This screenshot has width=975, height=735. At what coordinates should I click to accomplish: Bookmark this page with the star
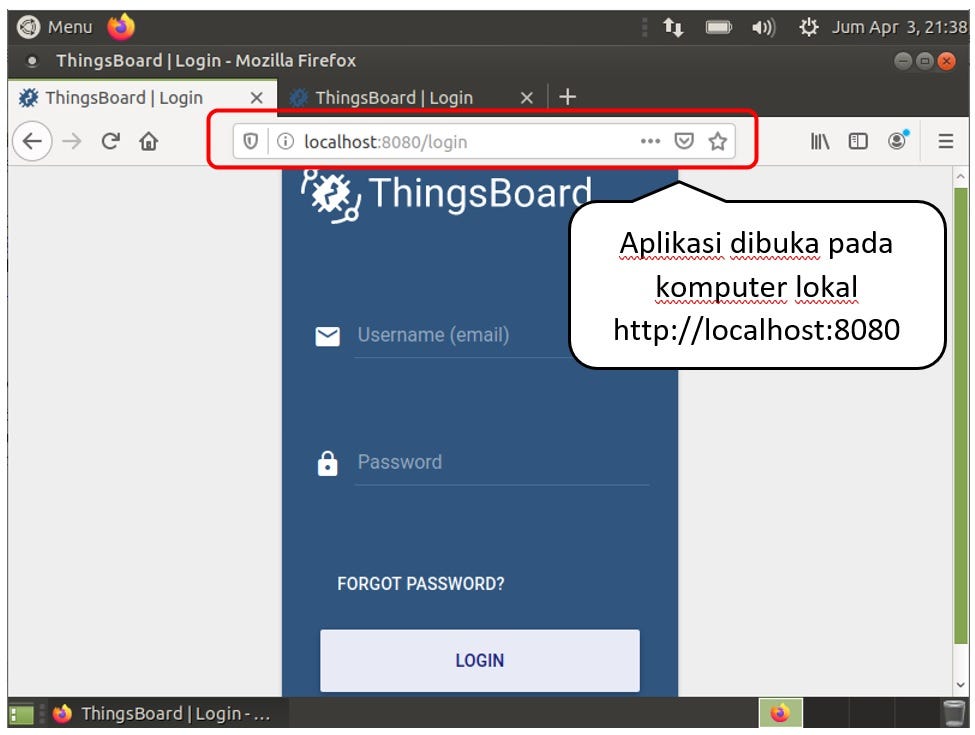coord(718,142)
